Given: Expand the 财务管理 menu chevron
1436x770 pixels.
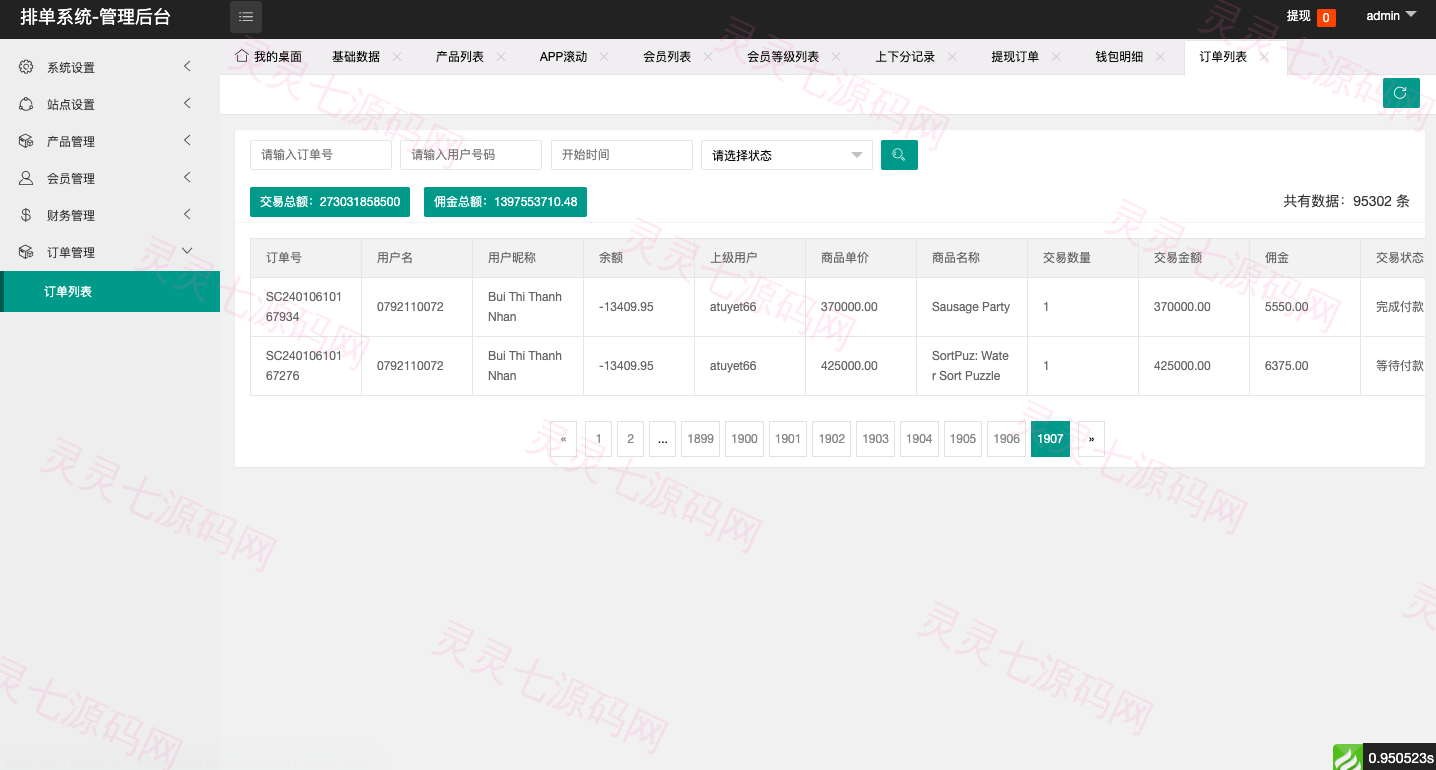Looking at the screenshot, I should coord(187,215).
